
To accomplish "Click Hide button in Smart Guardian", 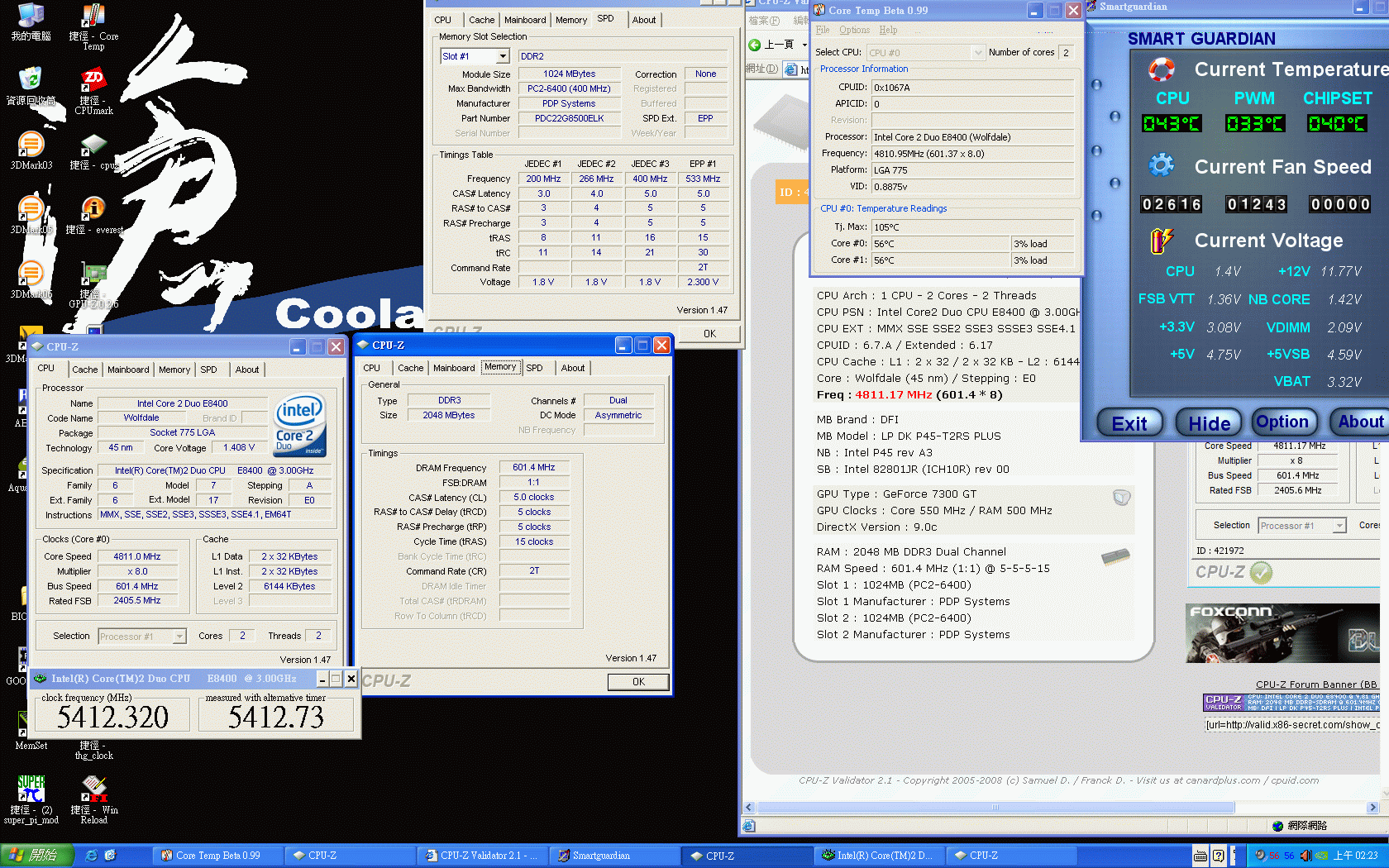I will (1210, 423).
